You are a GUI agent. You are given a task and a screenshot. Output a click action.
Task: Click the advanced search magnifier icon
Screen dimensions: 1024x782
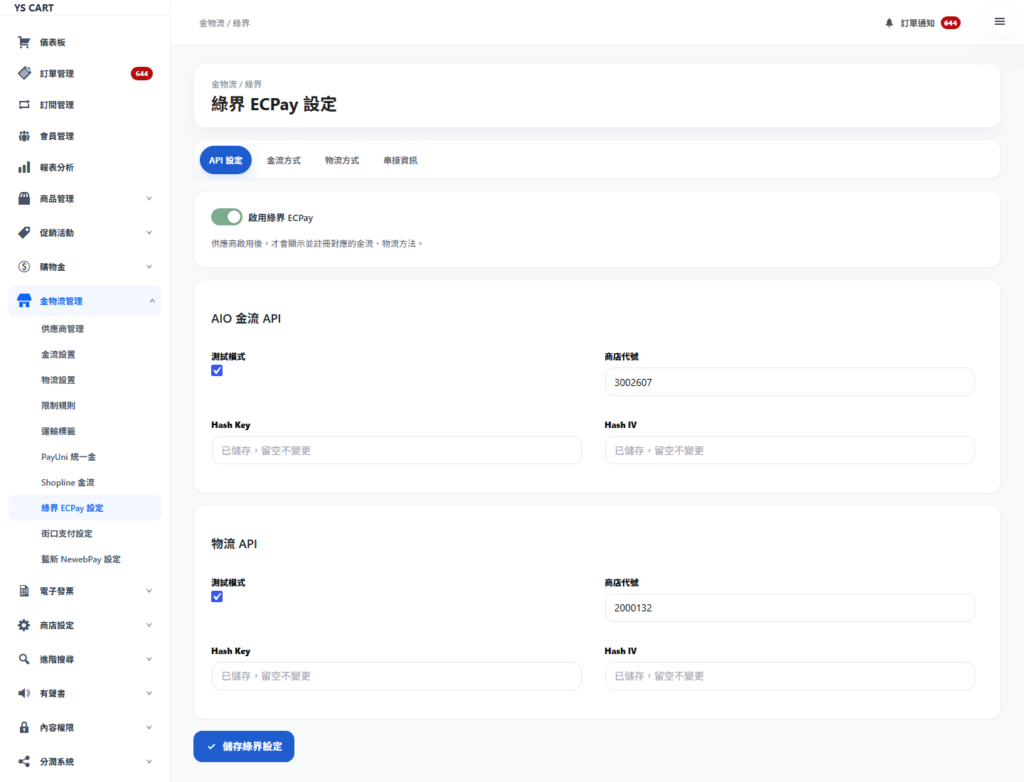click(x=24, y=659)
